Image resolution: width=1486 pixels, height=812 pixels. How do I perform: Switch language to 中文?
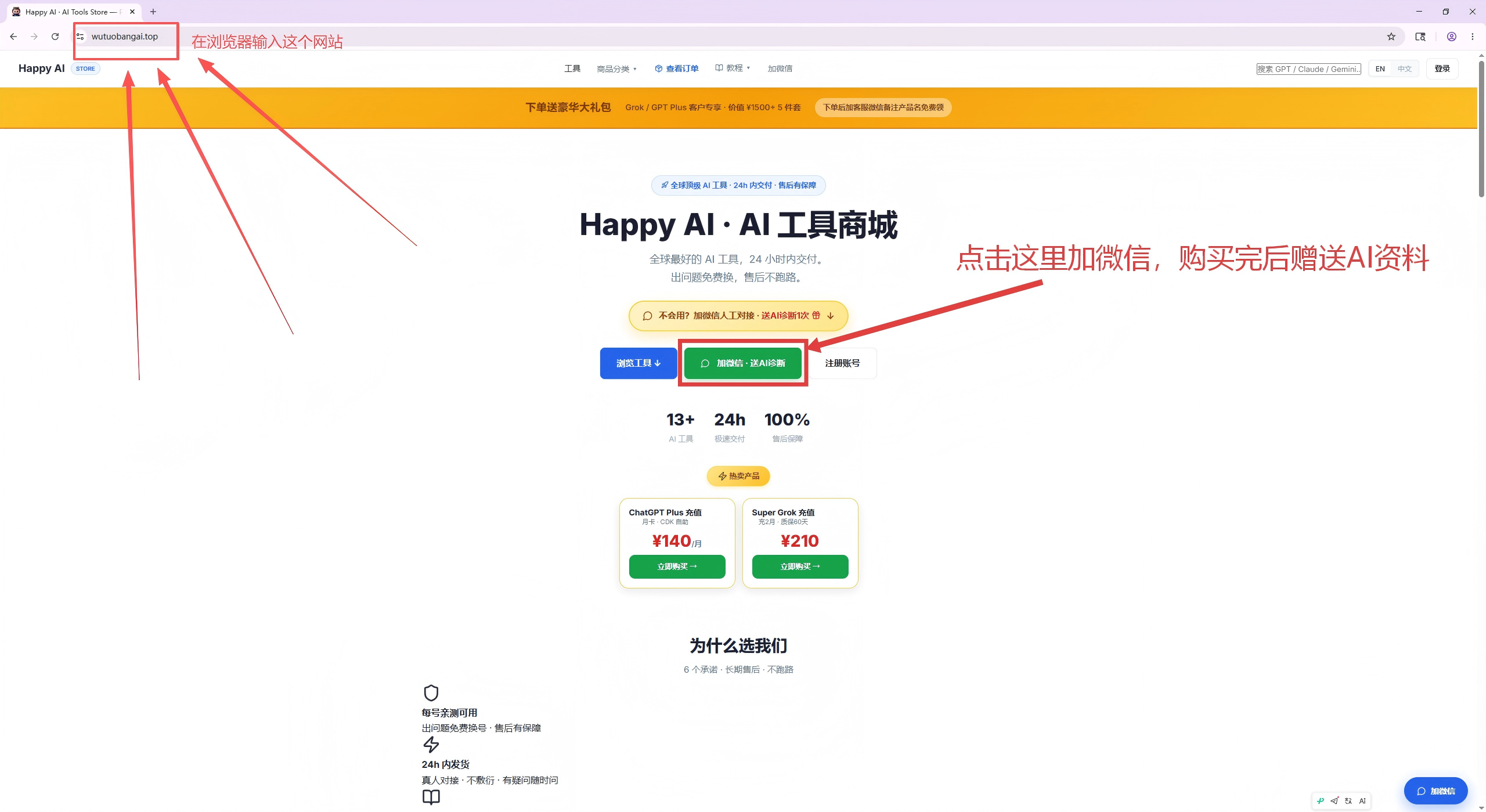[x=1404, y=68]
